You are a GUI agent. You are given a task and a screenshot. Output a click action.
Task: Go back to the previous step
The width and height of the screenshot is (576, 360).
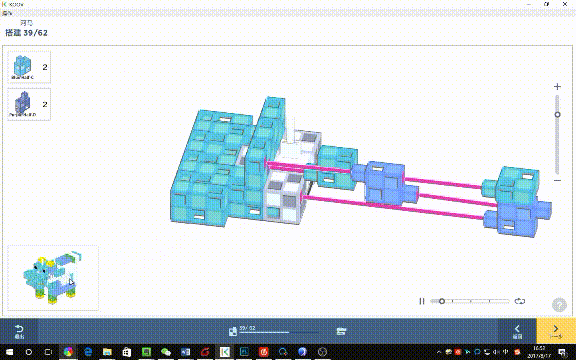tap(517, 331)
